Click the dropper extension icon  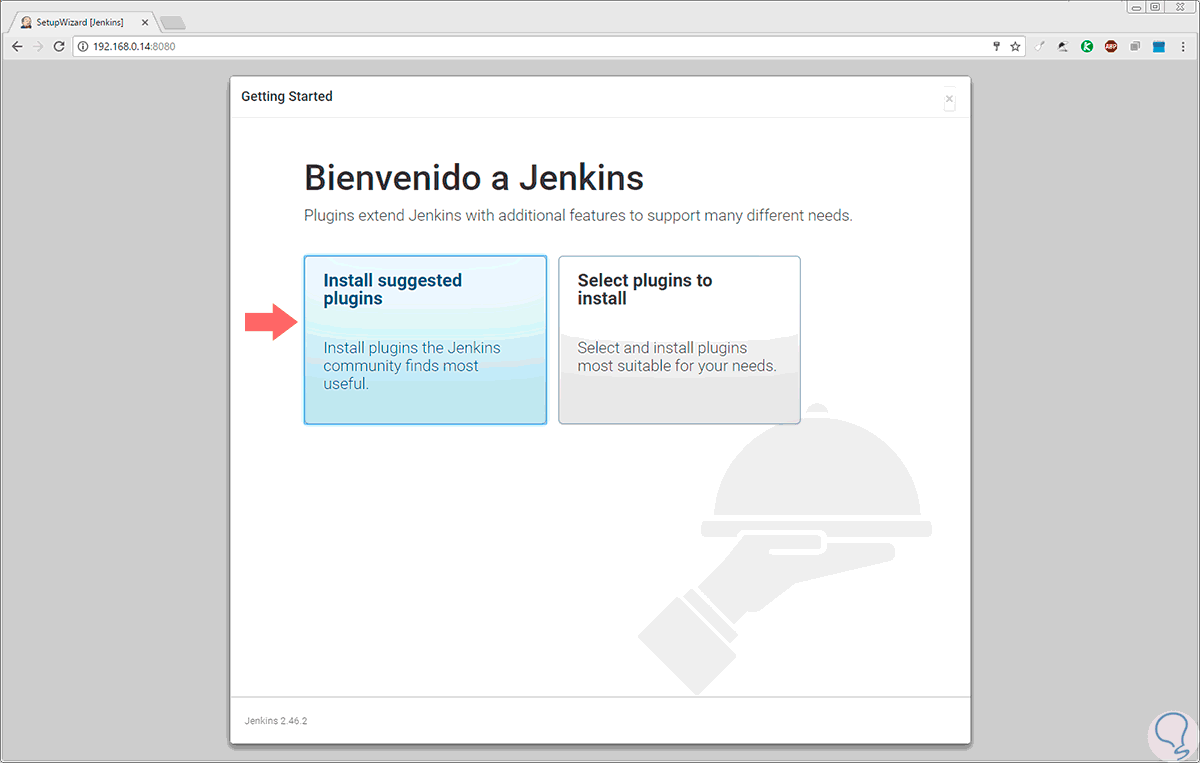pos(1040,46)
